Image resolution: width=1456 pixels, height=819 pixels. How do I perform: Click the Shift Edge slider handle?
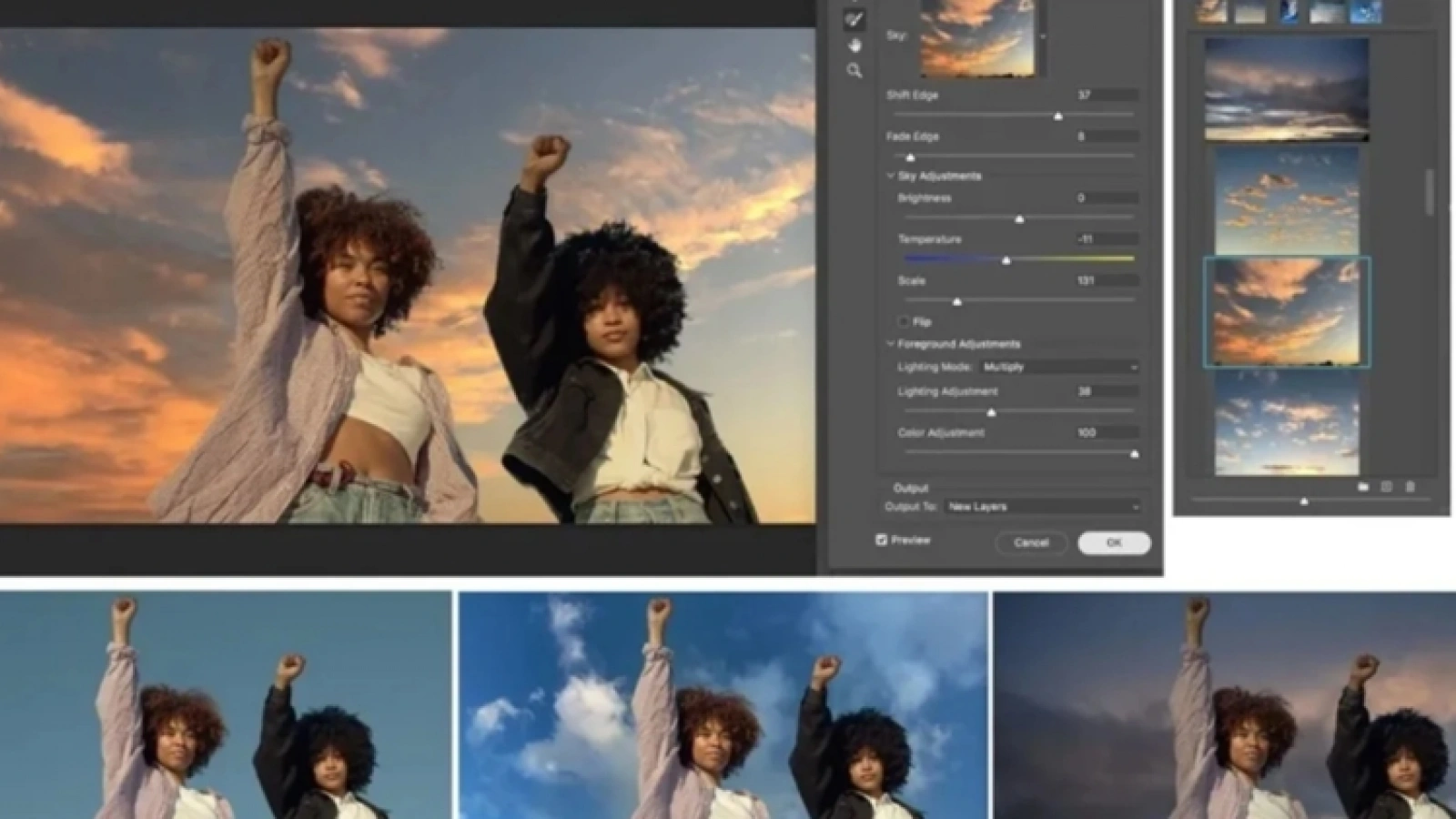pos(1058,116)
